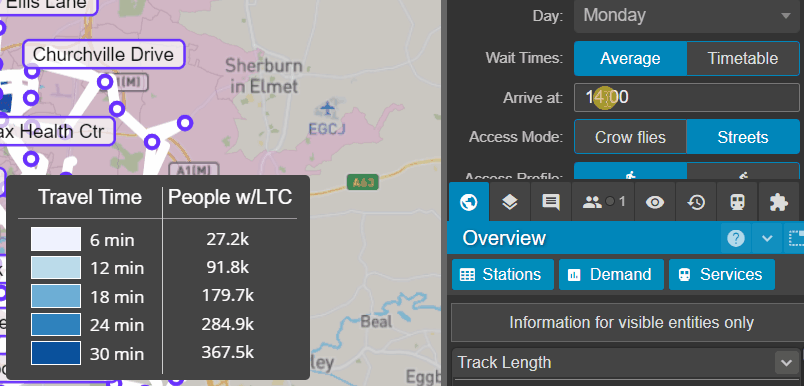
Task: Open the comments speech bubble tab
Action: pos(551,202)
